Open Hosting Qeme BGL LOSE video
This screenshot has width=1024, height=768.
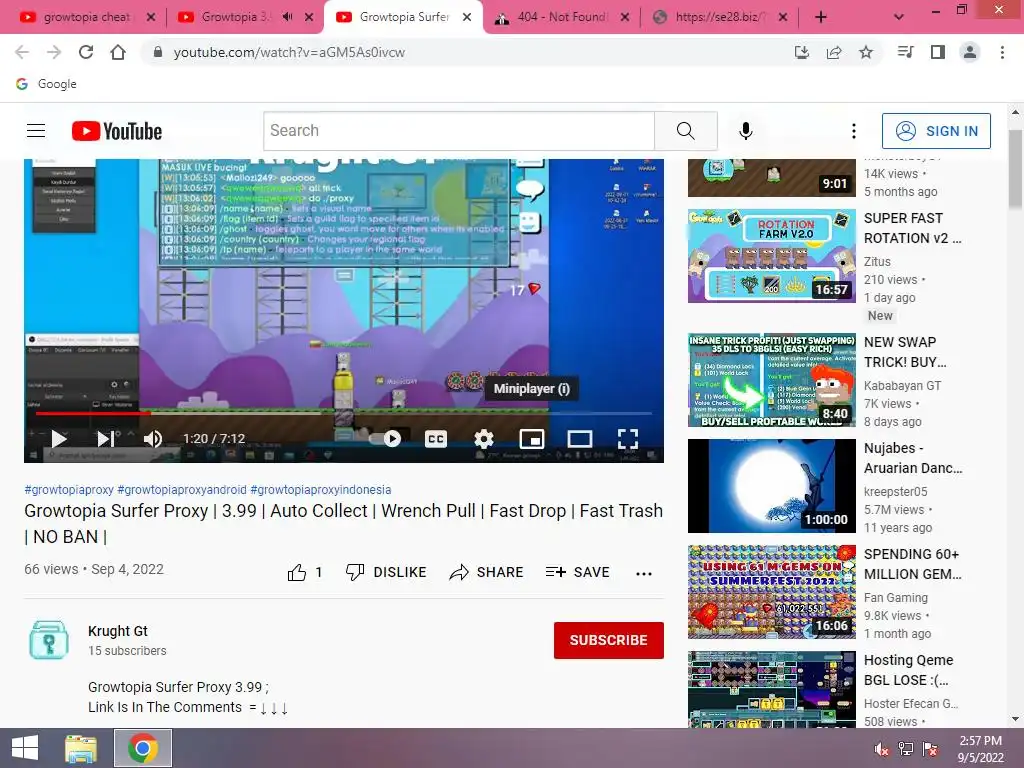771,689
